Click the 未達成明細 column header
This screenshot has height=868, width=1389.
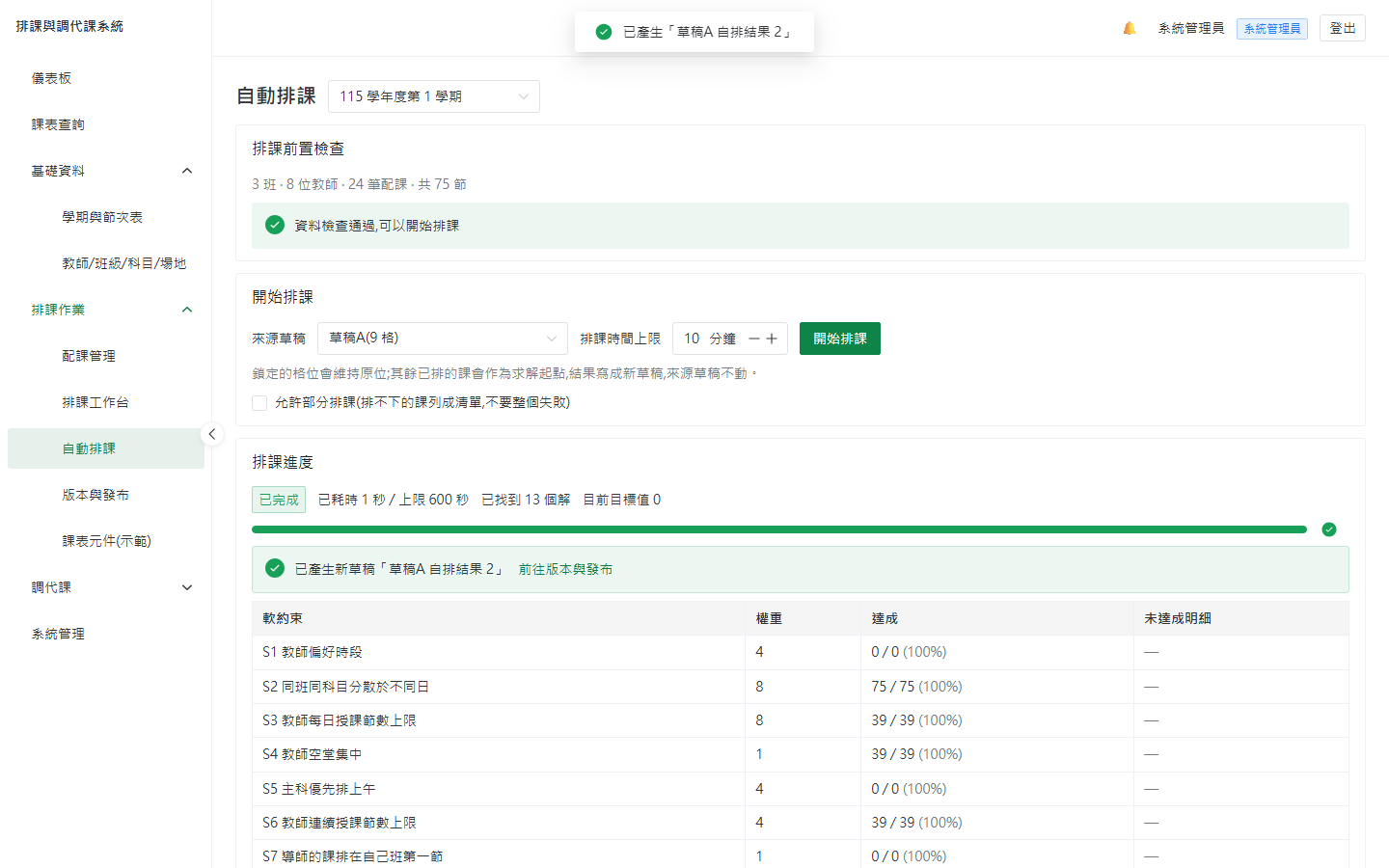coord(1241,618)
